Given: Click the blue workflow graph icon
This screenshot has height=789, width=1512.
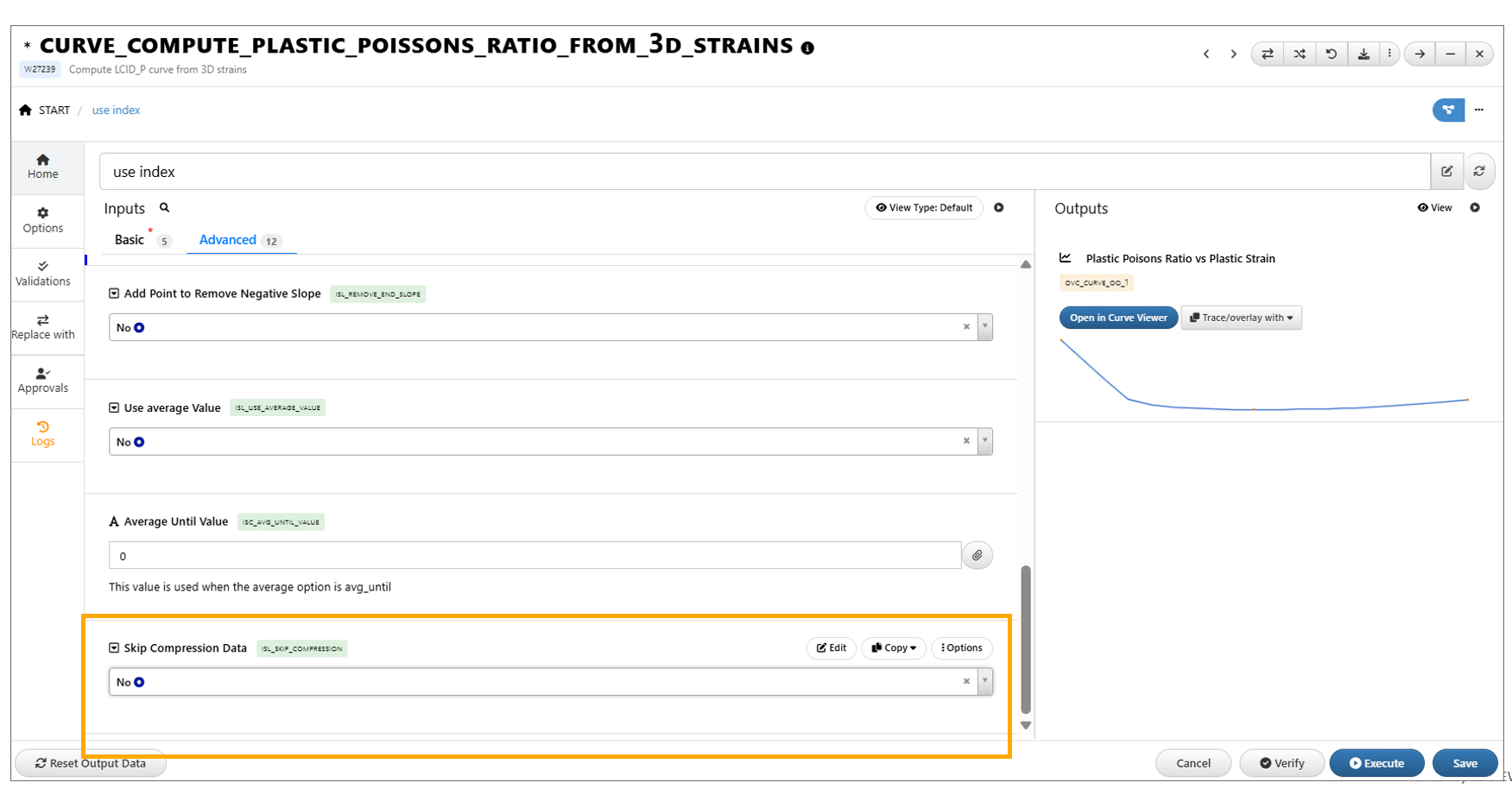Looking at the screenshot, I should pos(1448,110).
